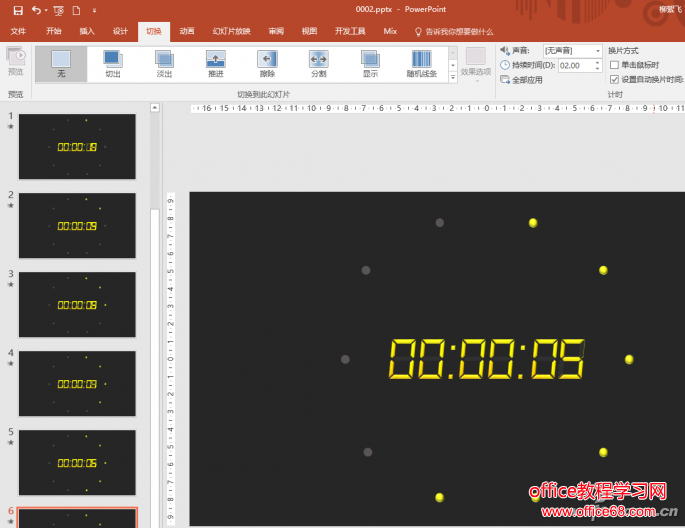This screenshot has width=685, height=528.
Task: Select the gray dot left of the countdown digits
Action: 345,359
